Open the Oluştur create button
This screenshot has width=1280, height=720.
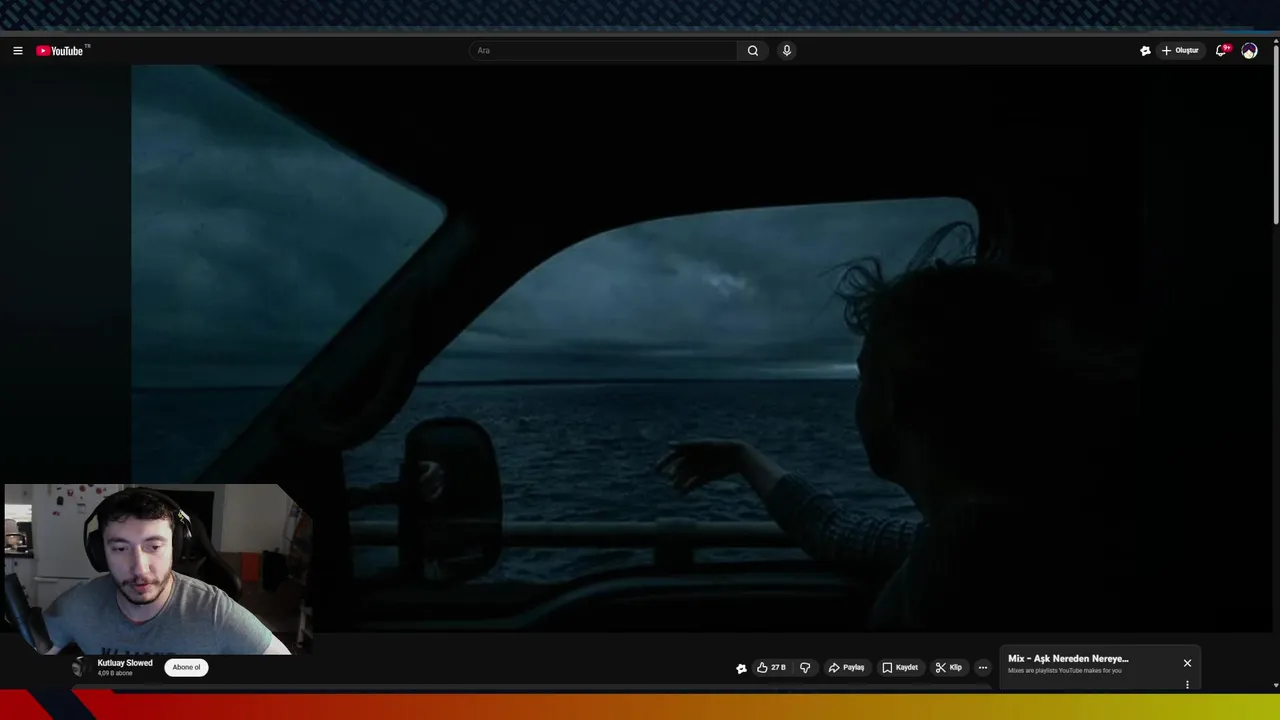[x=1180, y=51]
